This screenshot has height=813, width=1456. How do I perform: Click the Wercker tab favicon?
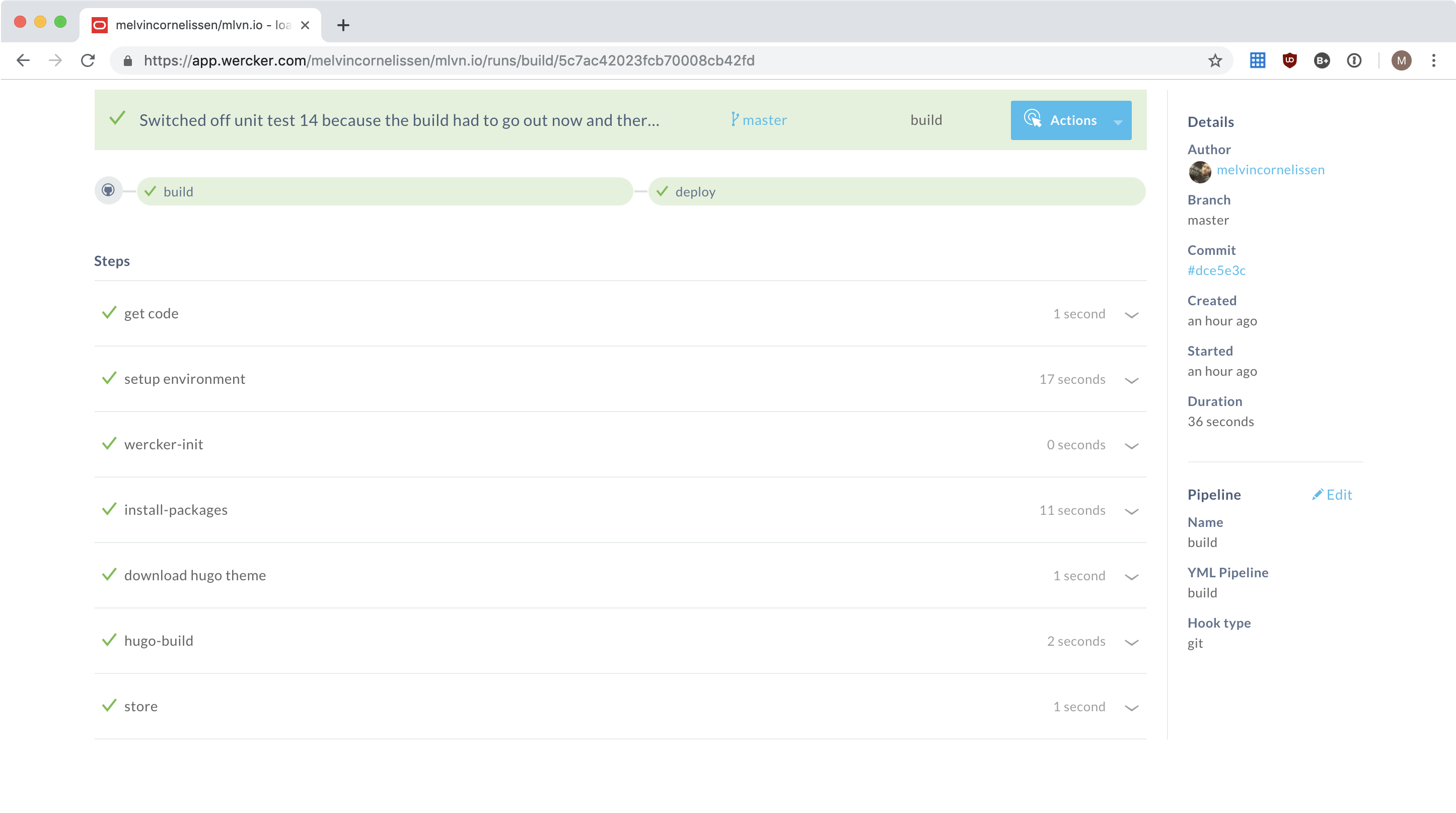100,25
